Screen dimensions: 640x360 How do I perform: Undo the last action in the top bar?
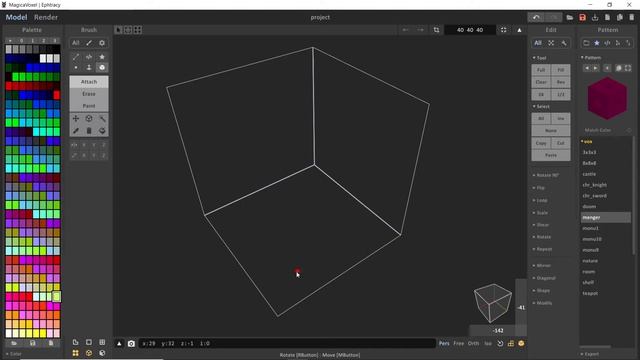tap(536, 18)
